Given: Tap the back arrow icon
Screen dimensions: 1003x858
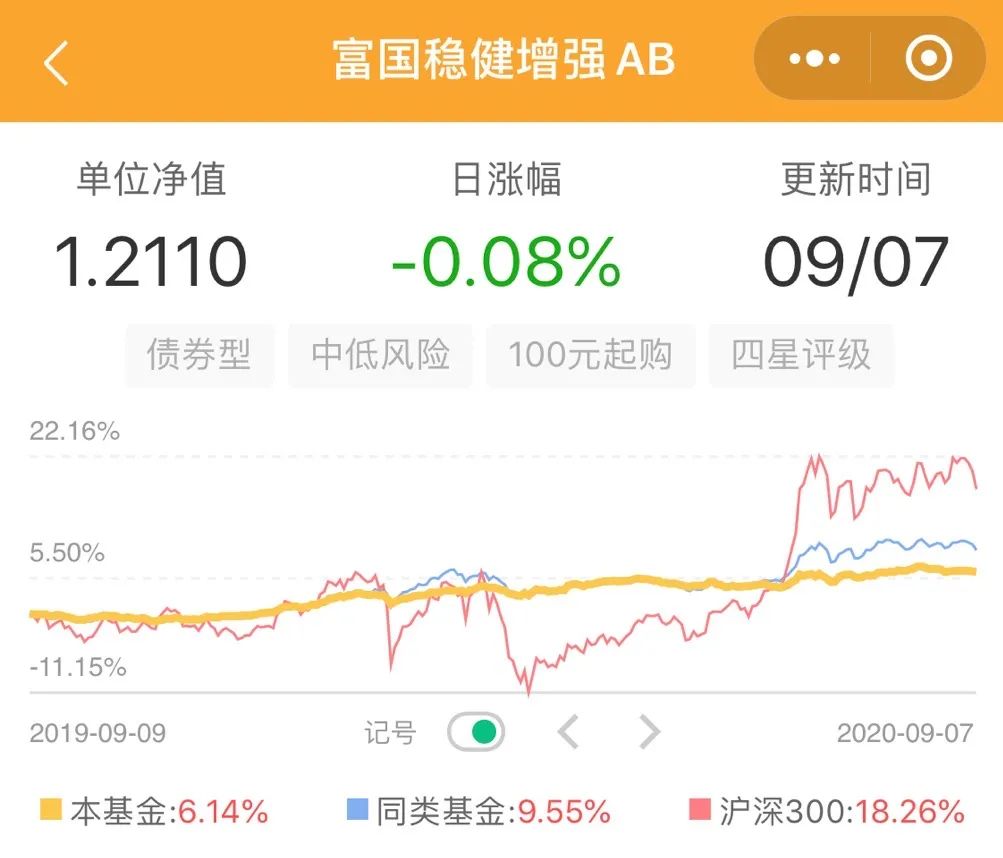Looking at the screenshot, I should [x=56, y=63].
